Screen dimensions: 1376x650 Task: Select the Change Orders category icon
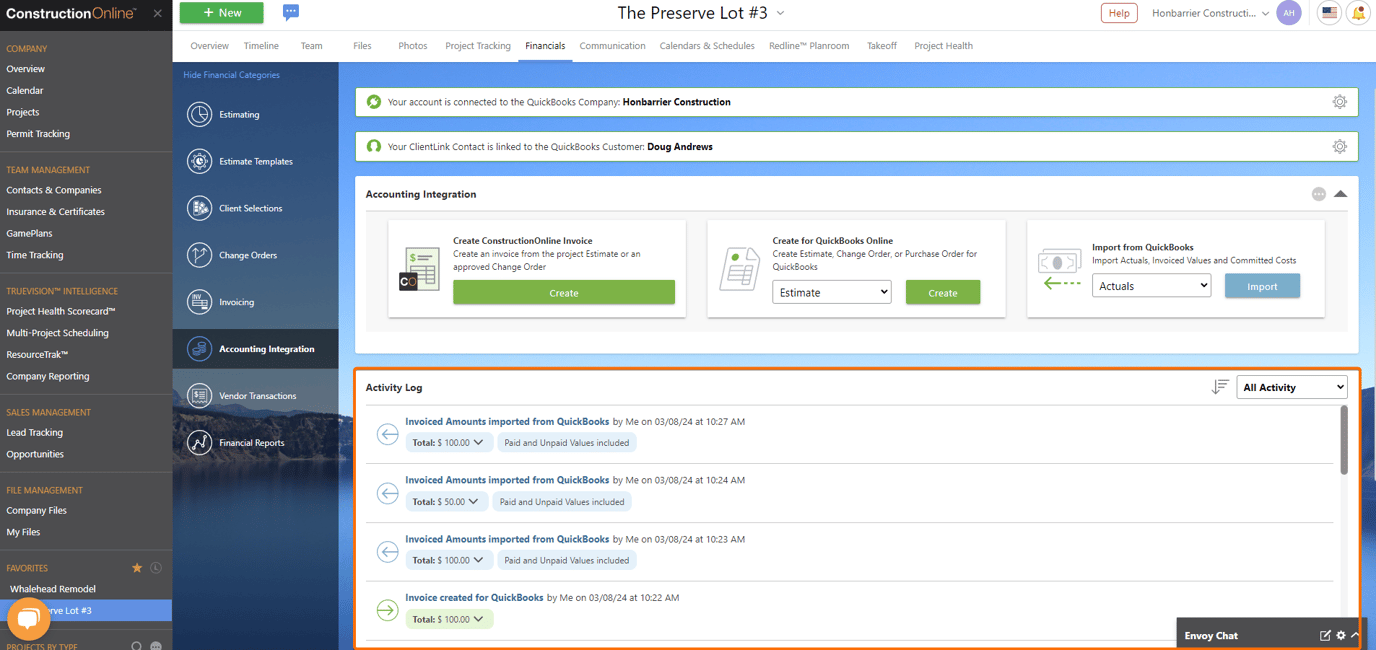click(x=201, y=255)
